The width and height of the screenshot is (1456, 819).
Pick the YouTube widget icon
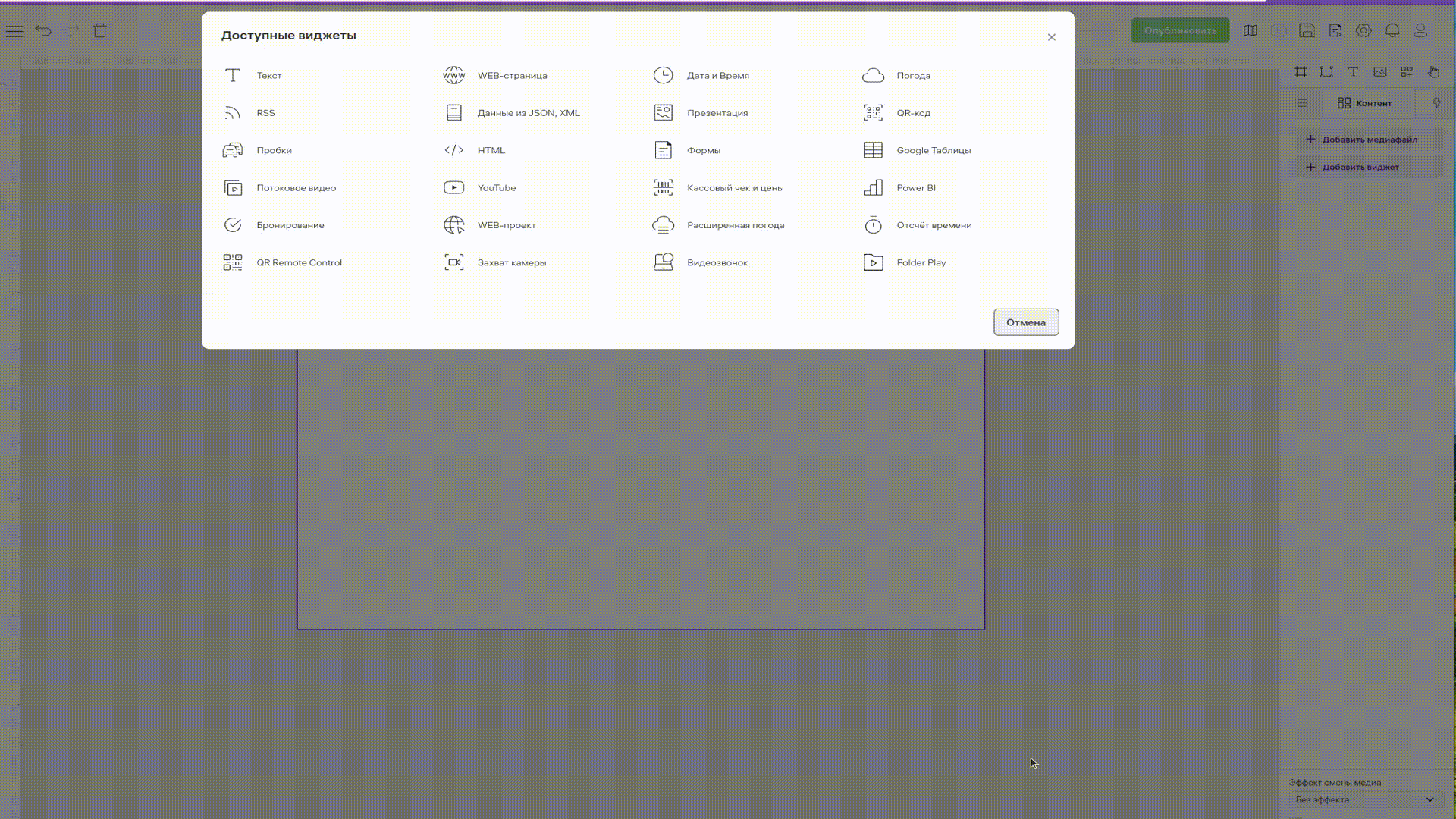453,187
